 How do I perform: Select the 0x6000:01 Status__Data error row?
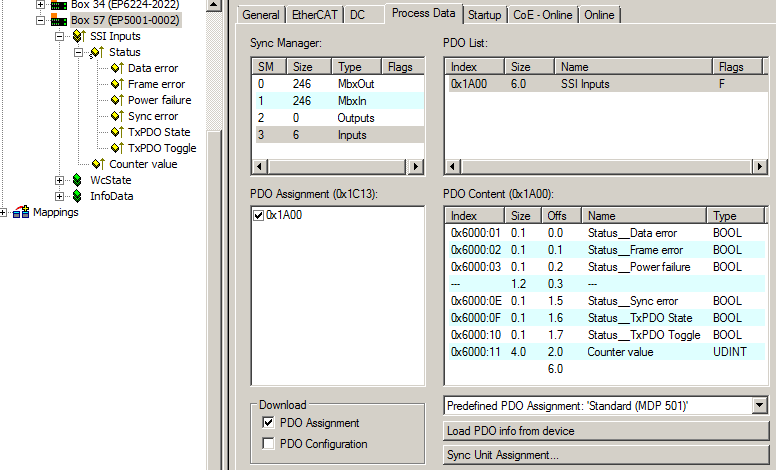point(607,233)
